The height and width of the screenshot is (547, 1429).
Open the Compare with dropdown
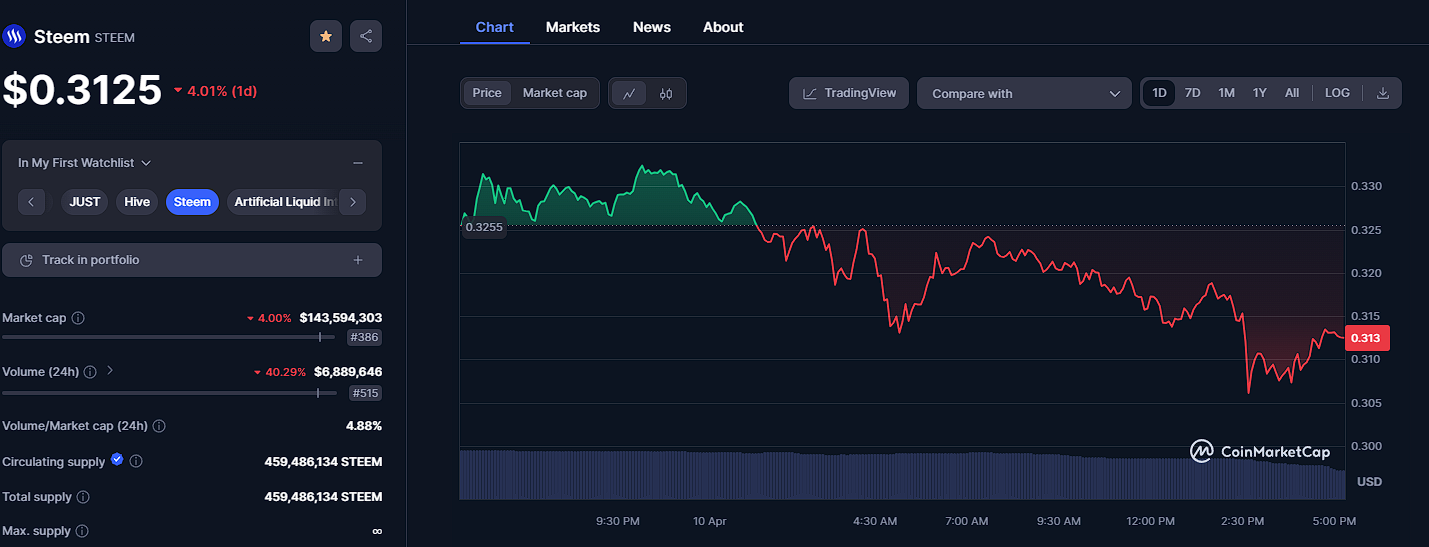pyautogui.click(x=1024, y=93)
